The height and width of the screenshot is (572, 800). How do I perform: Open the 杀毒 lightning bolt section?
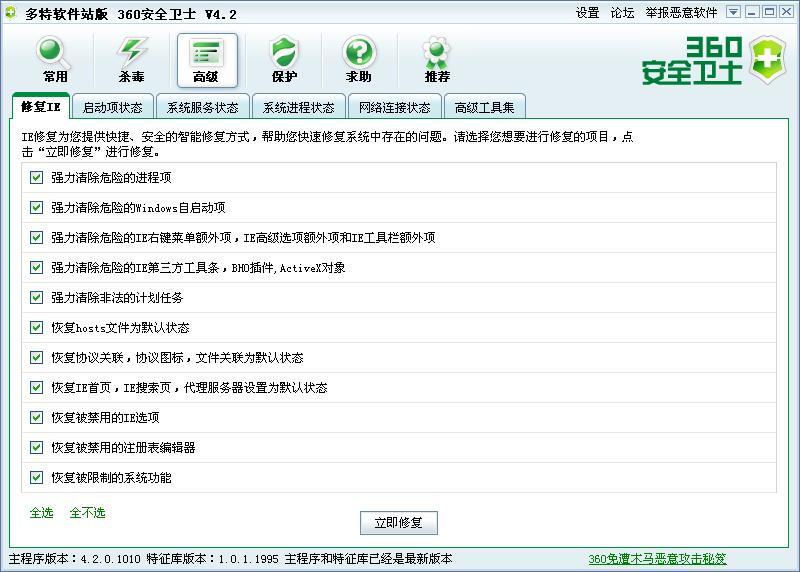[x=131, y=60]
